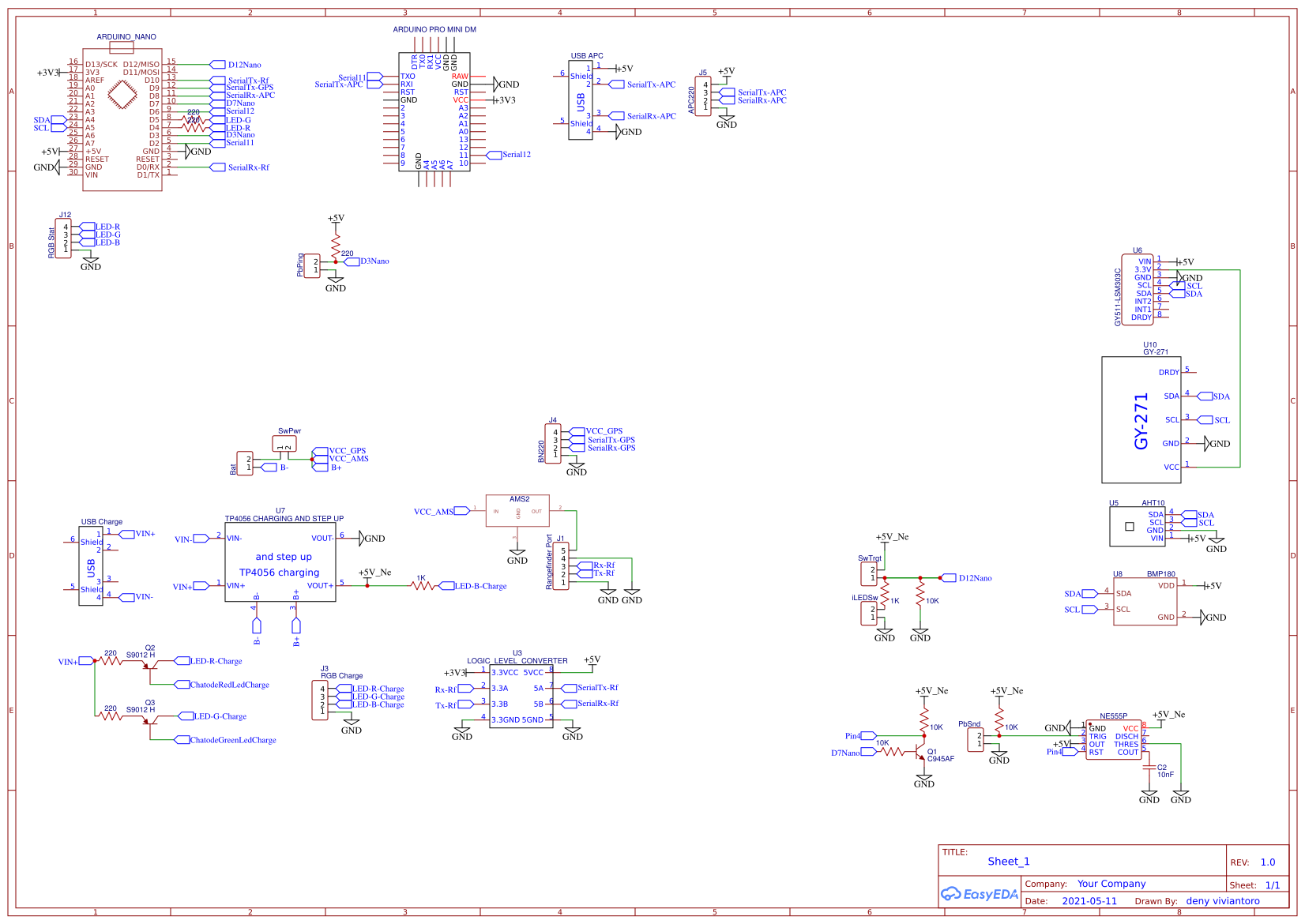
Task: Select the 2021-05-11 date field
Action: (1092, 900)
